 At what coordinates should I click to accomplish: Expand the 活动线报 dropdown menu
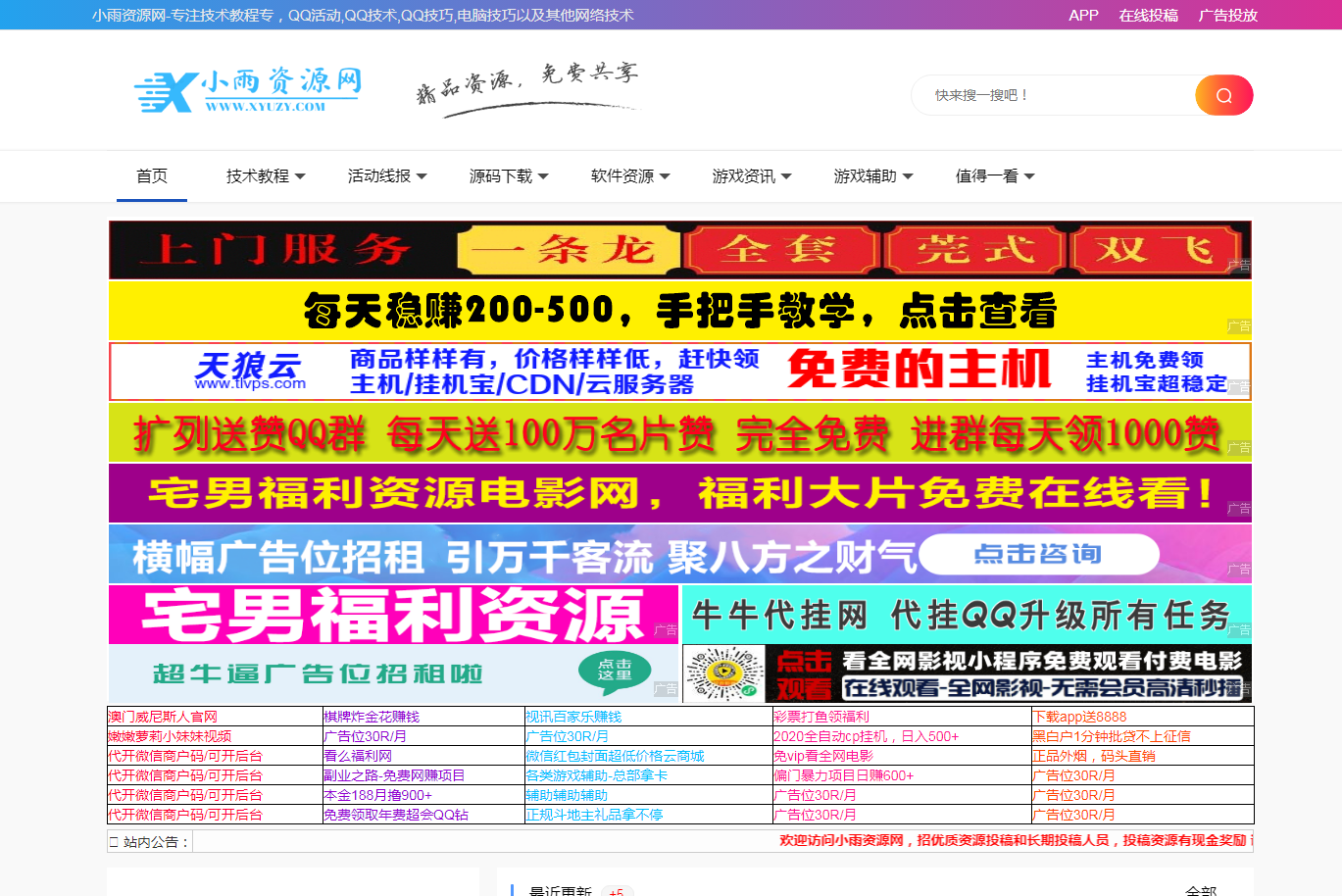pyautogui.click(x=387, y=176)
